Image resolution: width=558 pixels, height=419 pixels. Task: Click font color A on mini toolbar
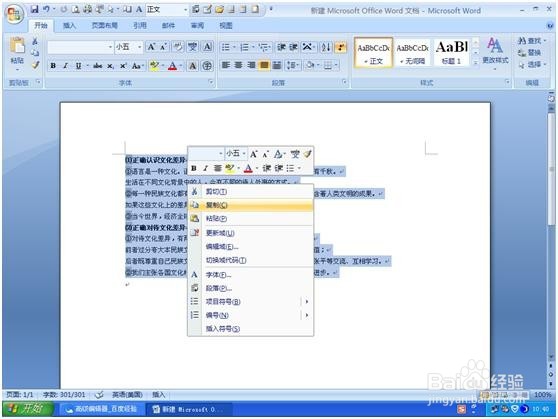(x=248, y=168)
